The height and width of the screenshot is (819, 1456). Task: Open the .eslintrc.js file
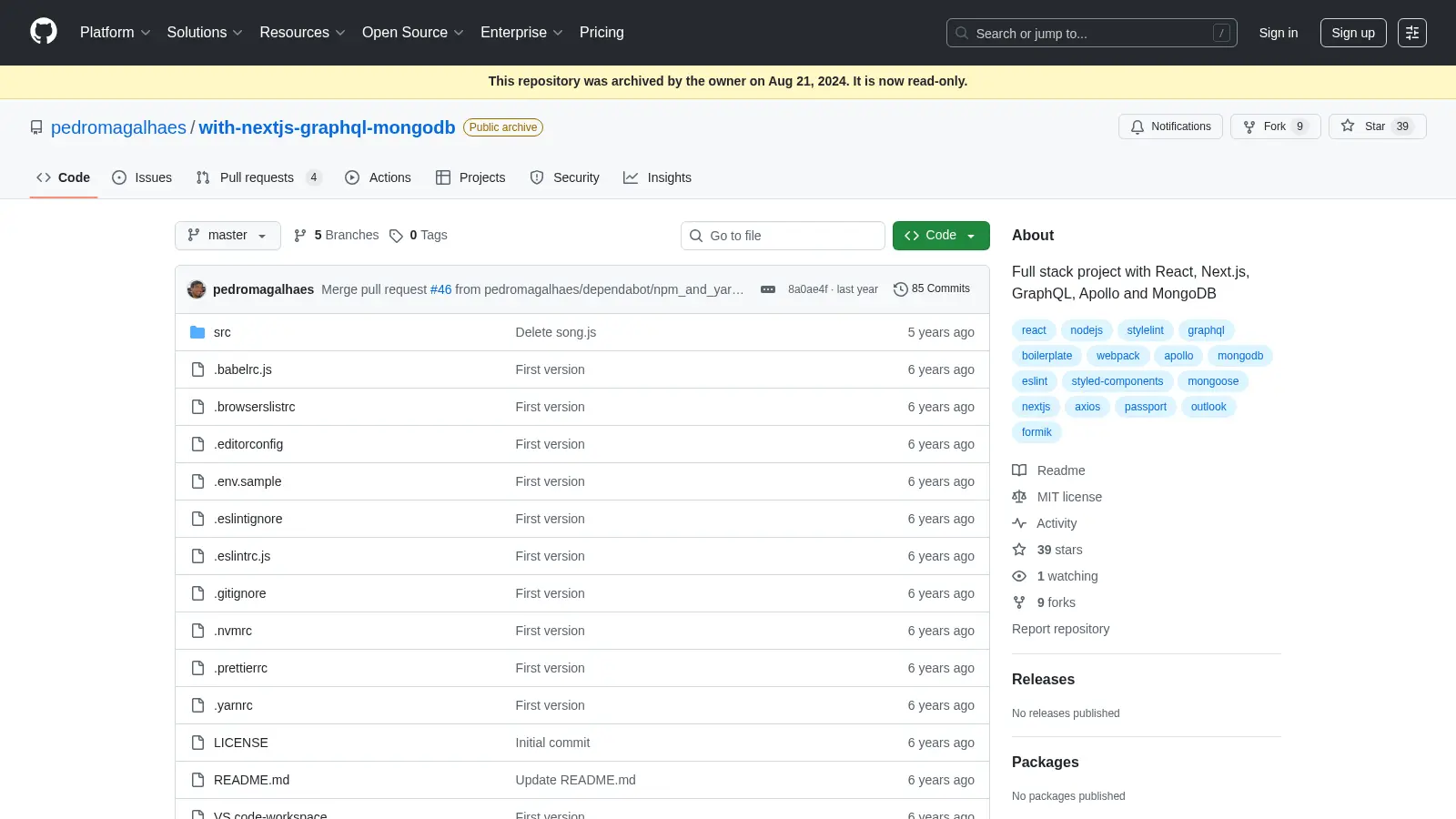242,556
